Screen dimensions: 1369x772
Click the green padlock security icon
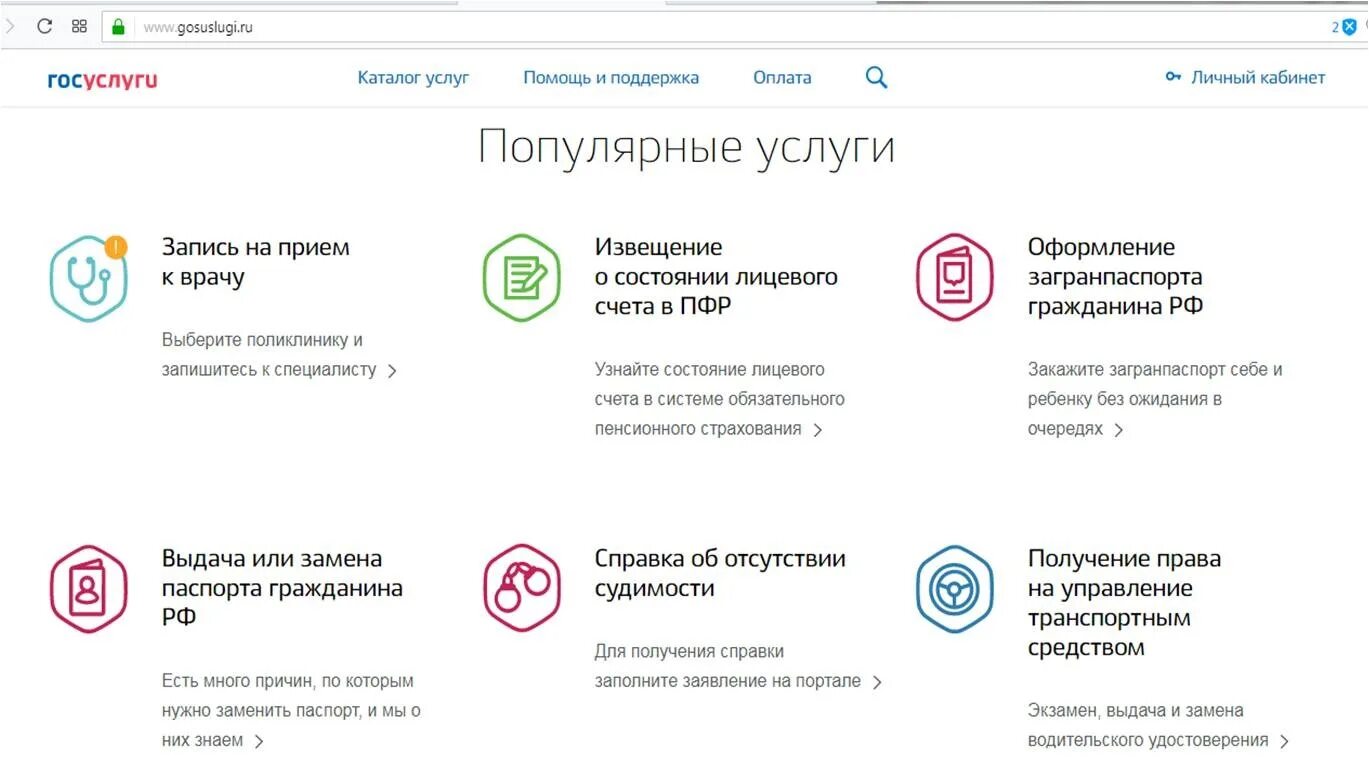click(x=118, y=27)
